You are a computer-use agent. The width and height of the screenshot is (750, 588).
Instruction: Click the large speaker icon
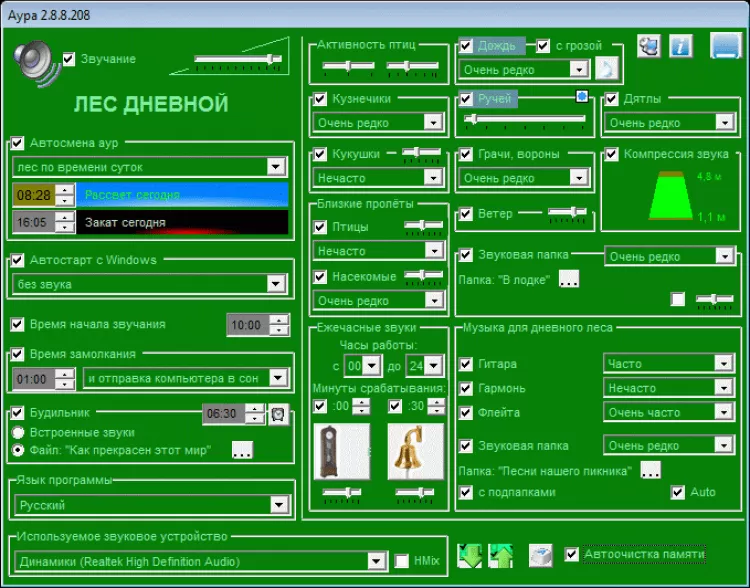click(x=37, y=64)
